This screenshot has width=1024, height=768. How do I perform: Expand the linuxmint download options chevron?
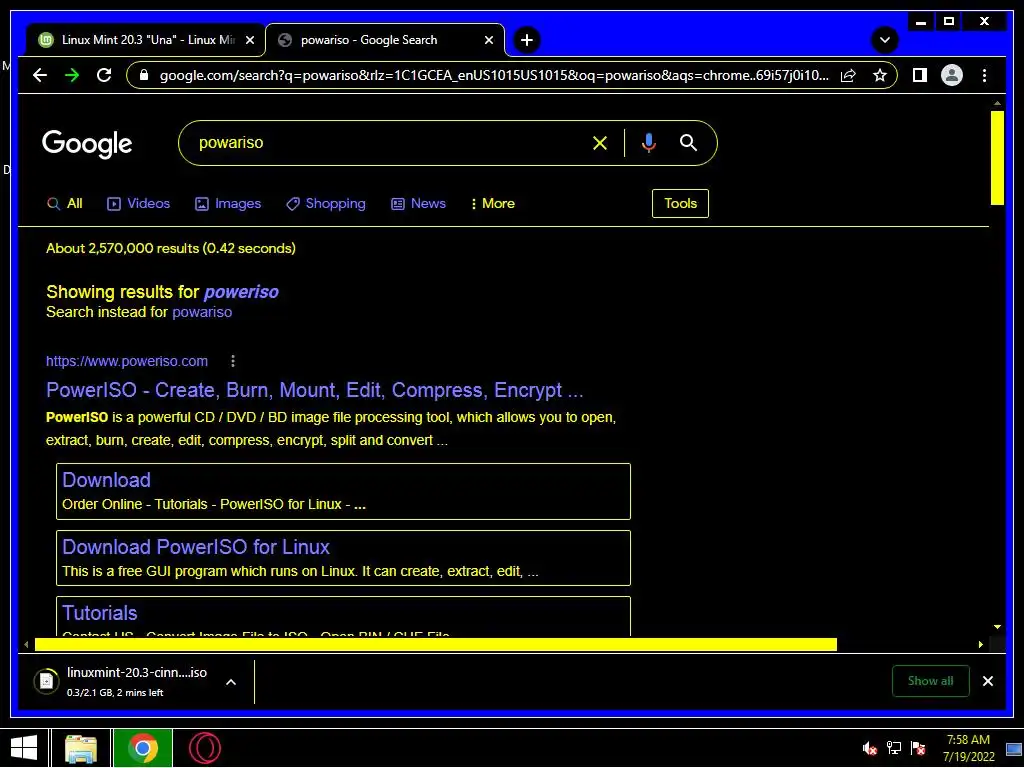[231, 682]
